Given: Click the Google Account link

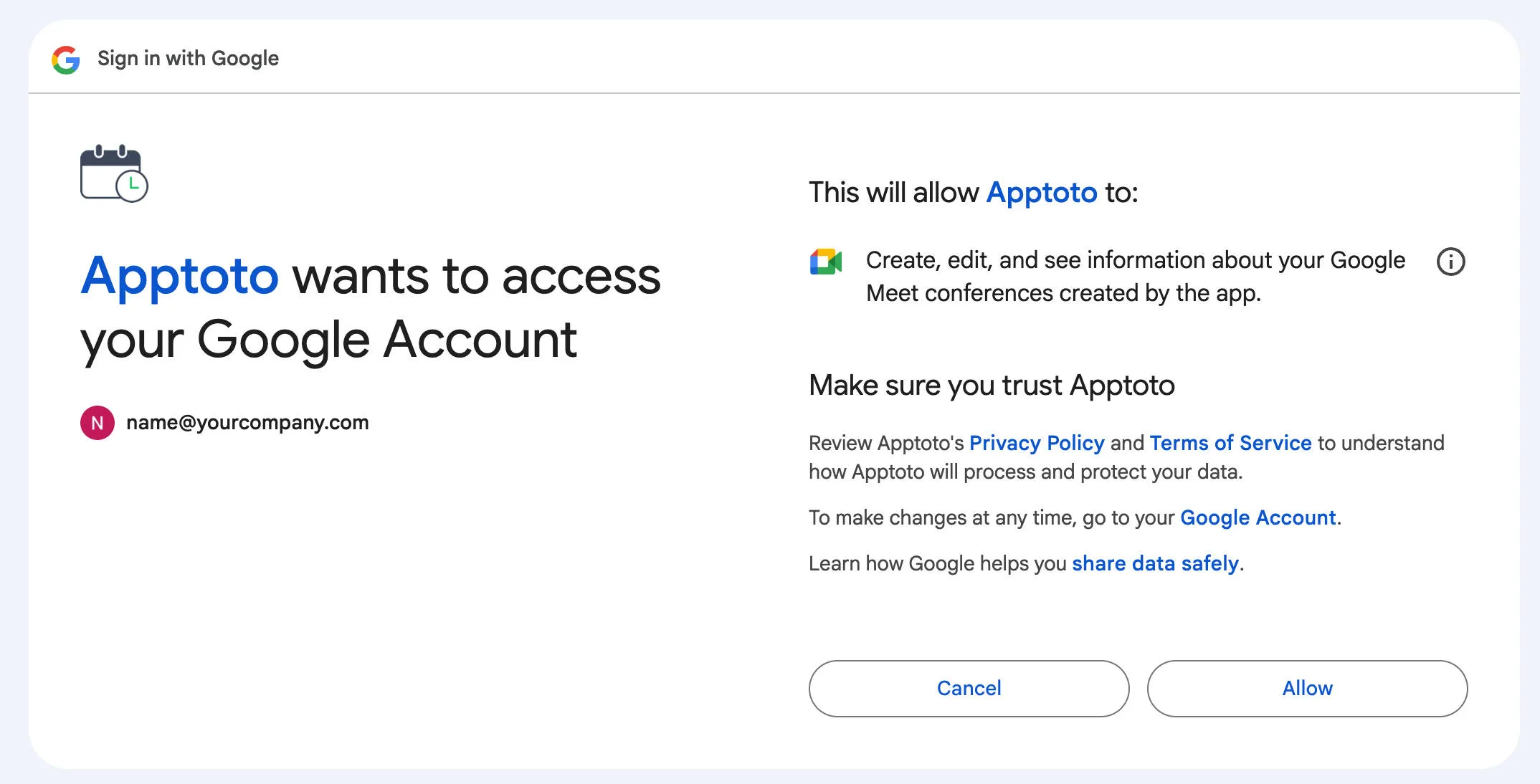Looking at the screenshot, I should tap(1259, 517).
